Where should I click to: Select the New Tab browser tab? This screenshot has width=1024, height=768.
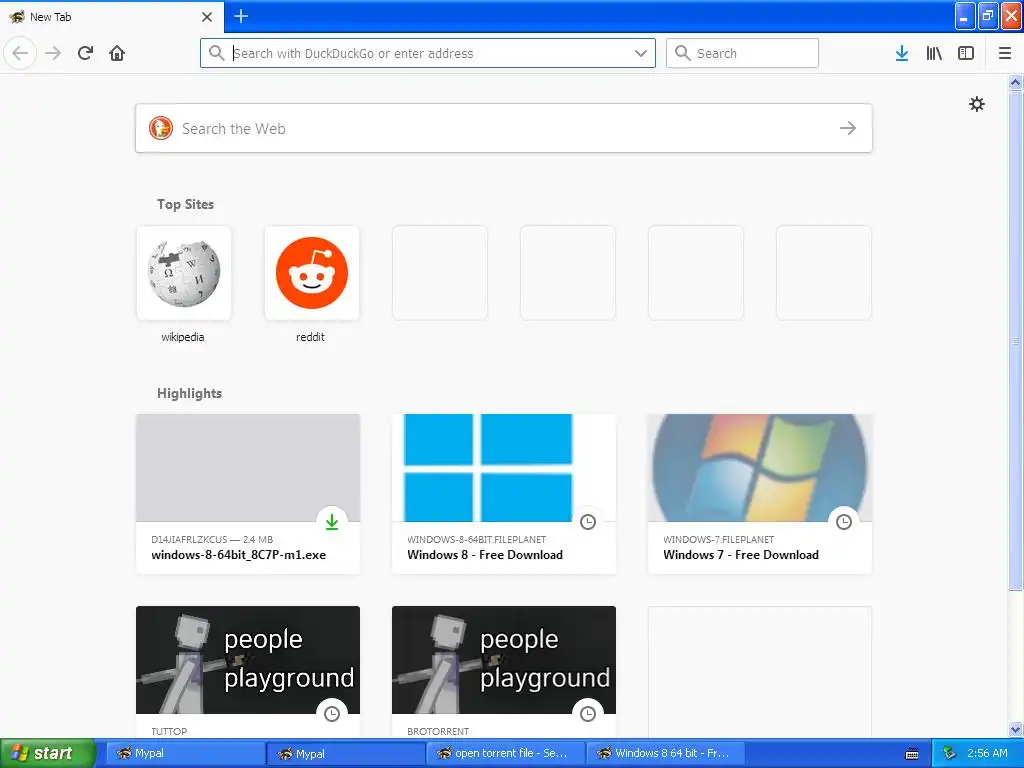111,16
